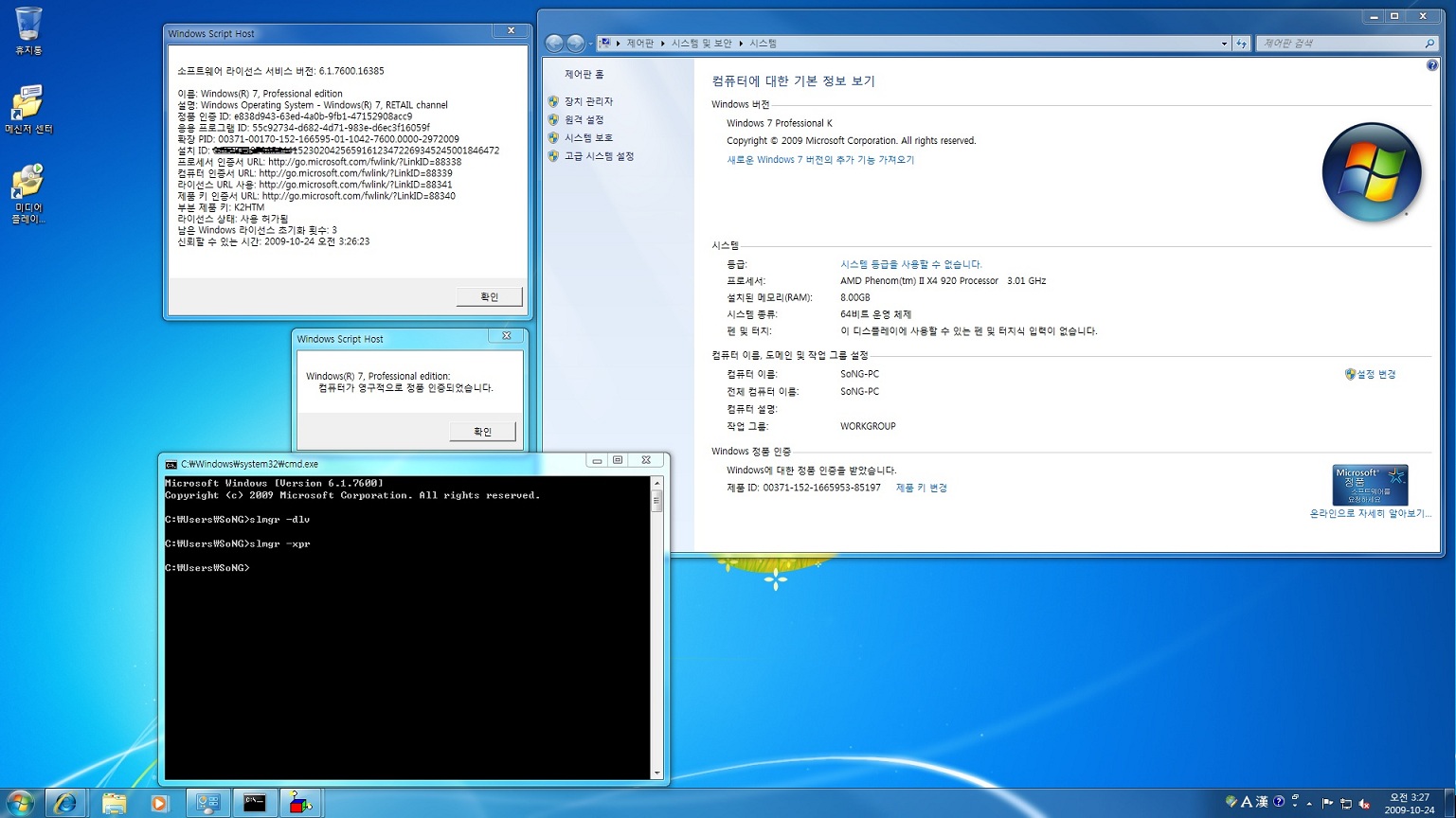Open the Recycle Bin desktop icon
The width and height of the screenshot is (1456, 818).
pyautogui.click(x=28, y=30)
